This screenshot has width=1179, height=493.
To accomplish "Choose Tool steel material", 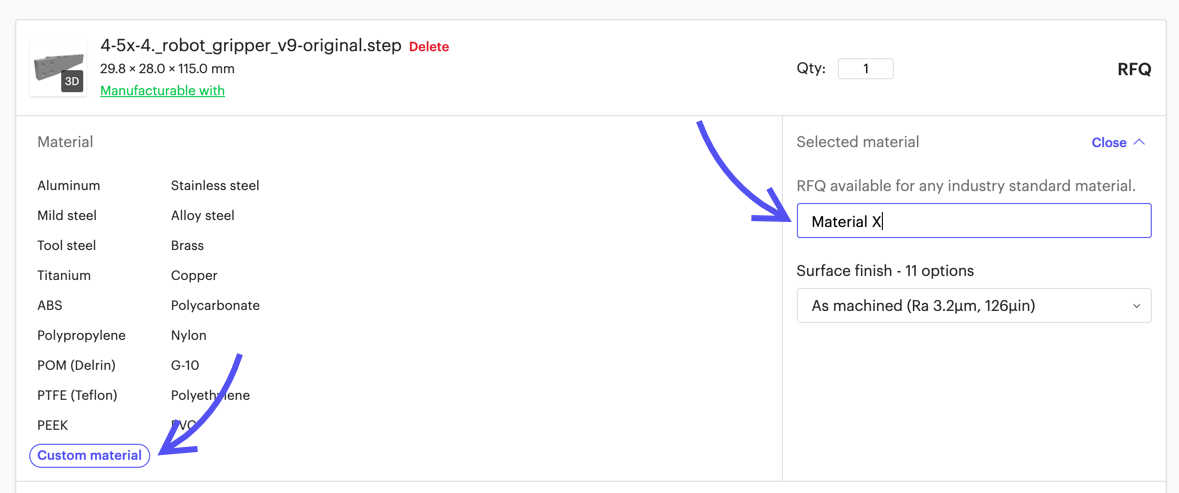I will (67, 246).
